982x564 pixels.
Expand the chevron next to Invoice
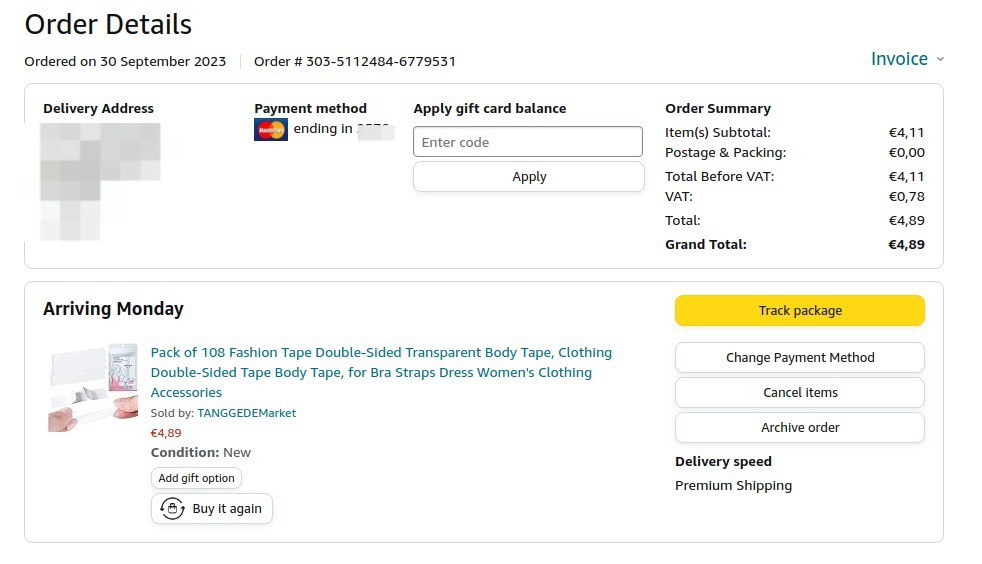point(940,59)
